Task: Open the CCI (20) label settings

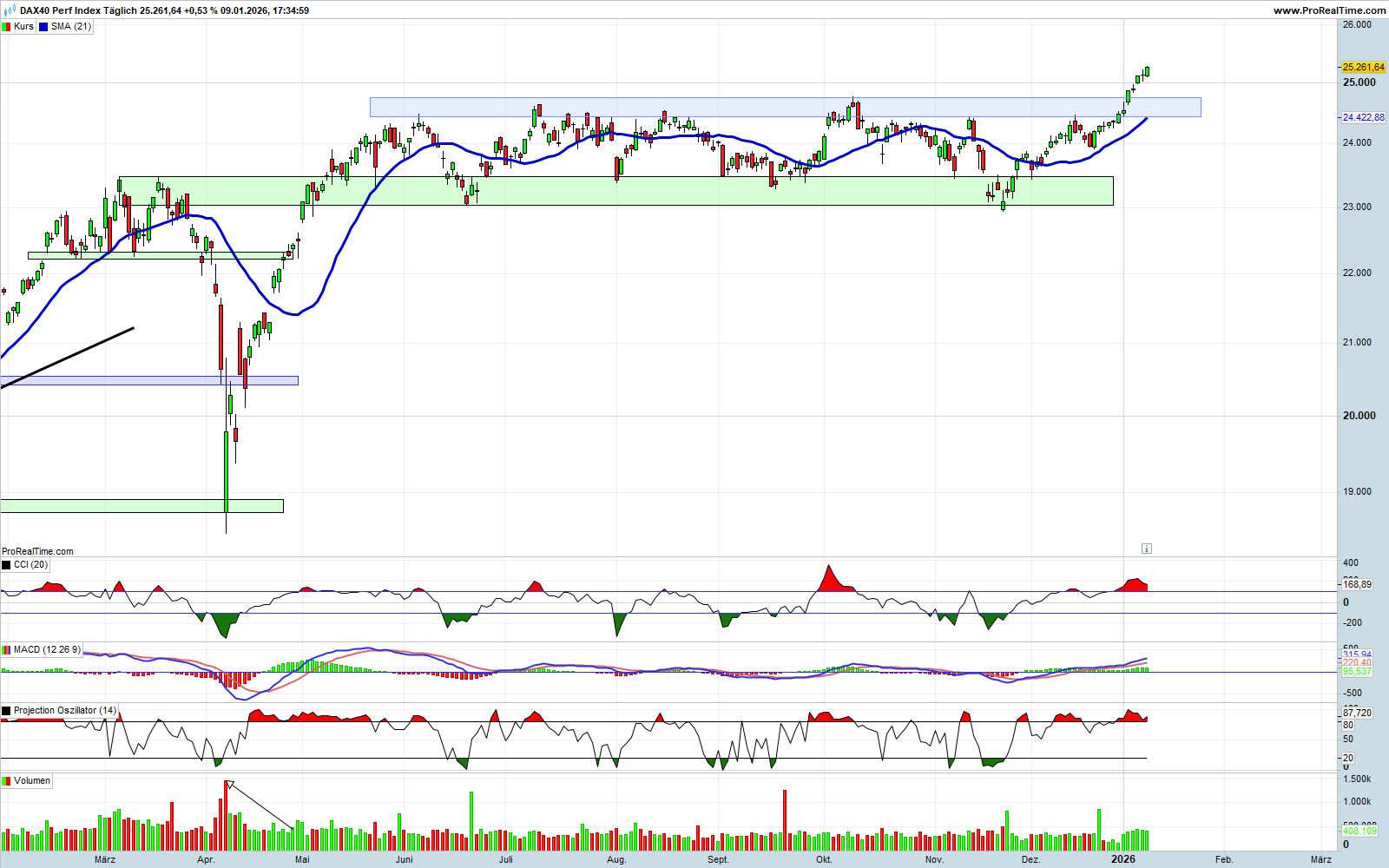Action: pyautogui.click(x=30, y=565)
